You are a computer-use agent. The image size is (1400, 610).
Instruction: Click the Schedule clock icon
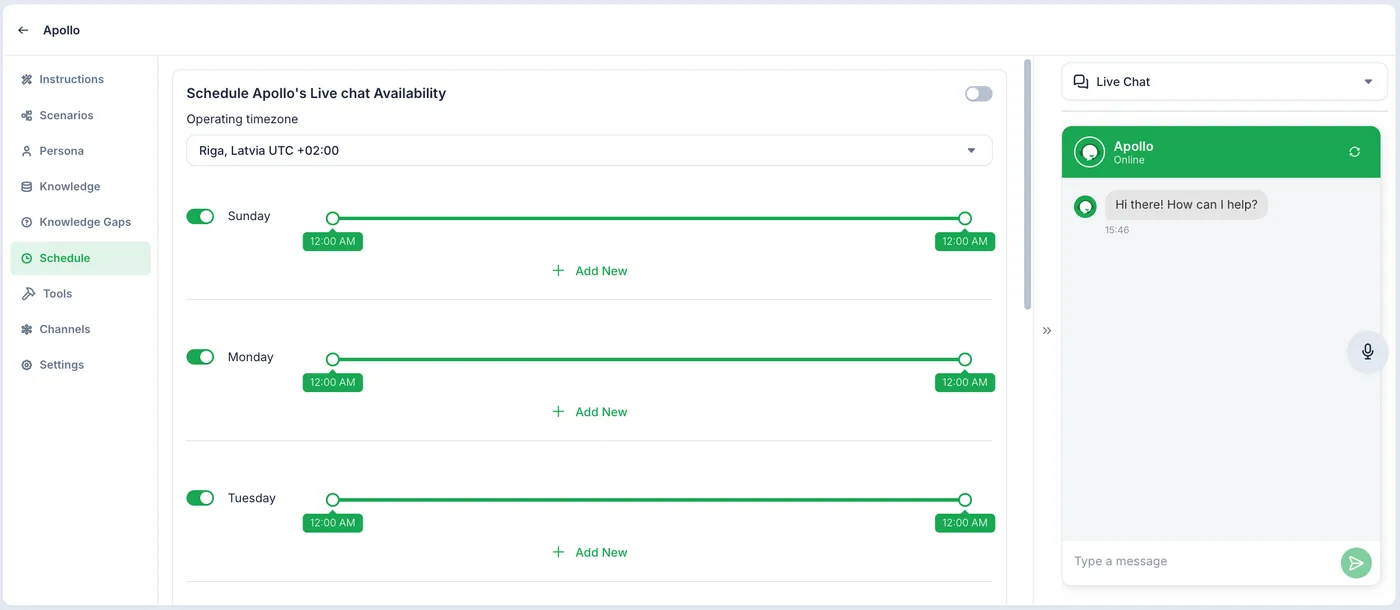point(27,258)
